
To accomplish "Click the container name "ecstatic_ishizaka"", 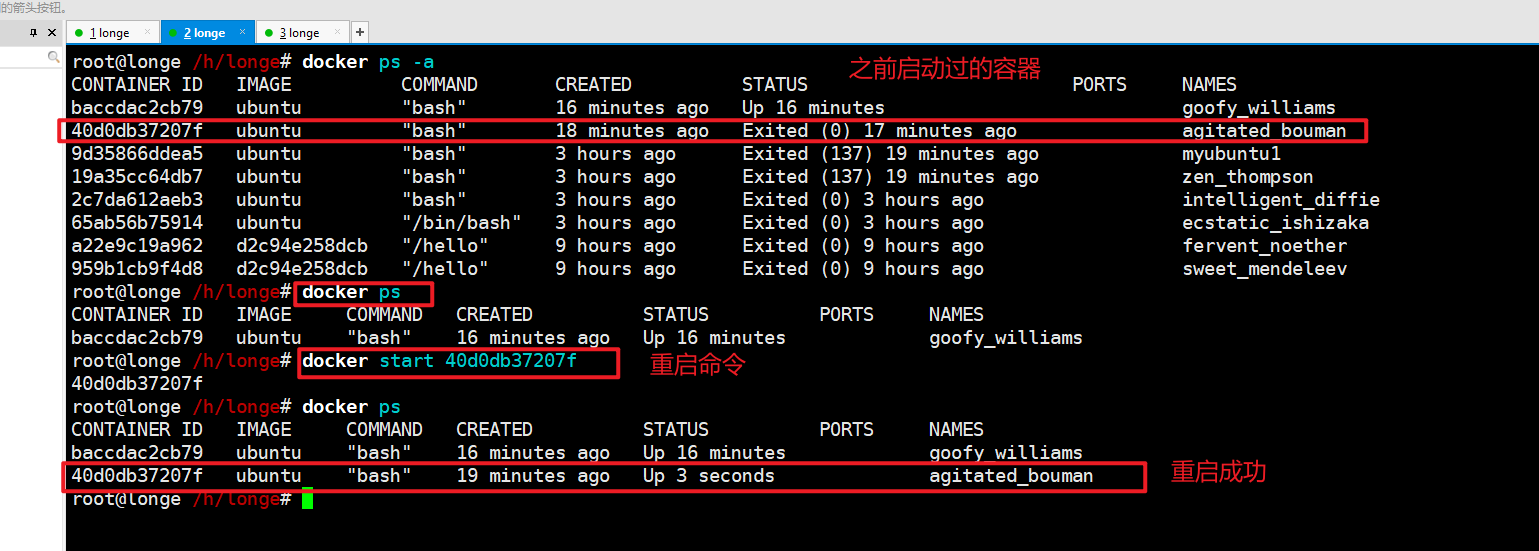I will (1275, 223).
